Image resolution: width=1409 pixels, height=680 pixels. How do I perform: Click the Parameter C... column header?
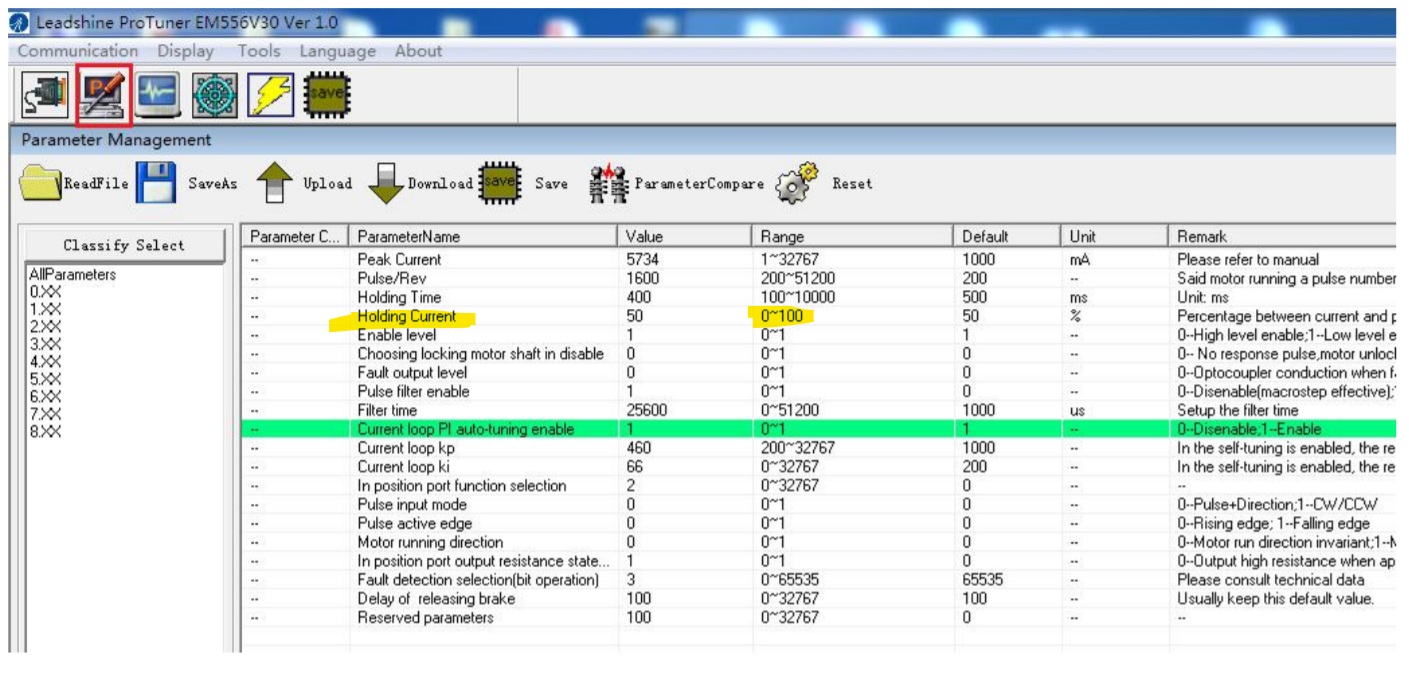296,237
